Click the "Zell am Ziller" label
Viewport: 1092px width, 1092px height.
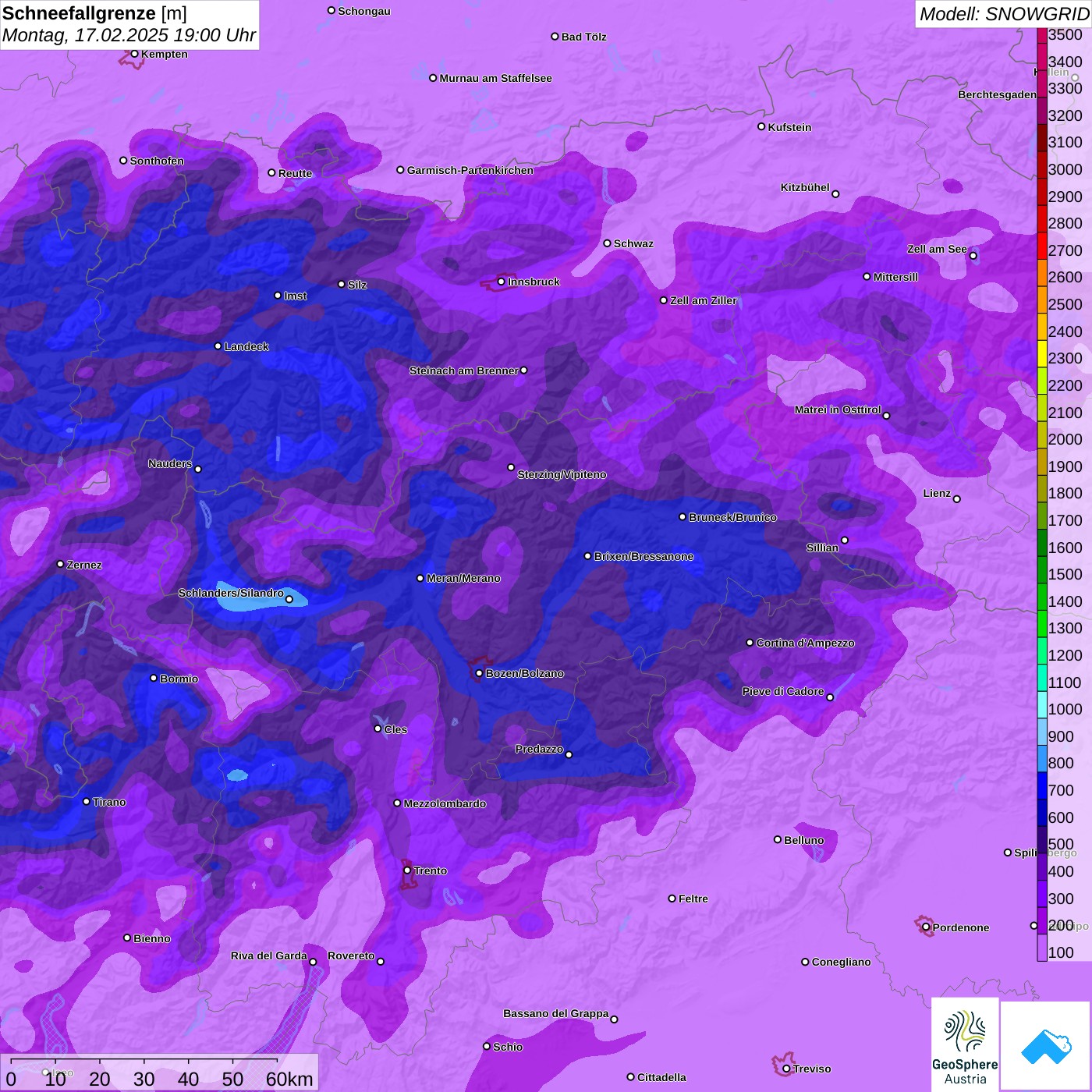(703, 300)
